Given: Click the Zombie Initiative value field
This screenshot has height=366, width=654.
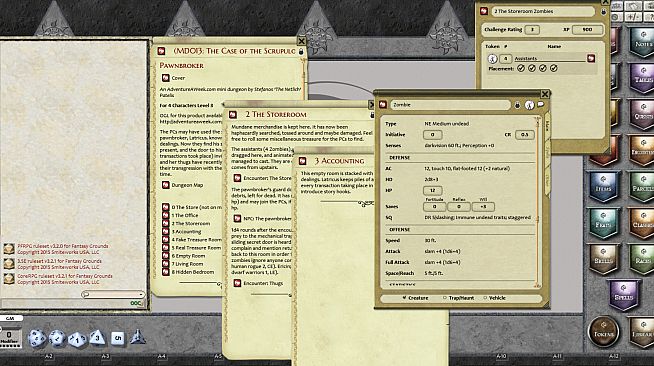Looking at the screenshot, I should (x=433, y=135).
